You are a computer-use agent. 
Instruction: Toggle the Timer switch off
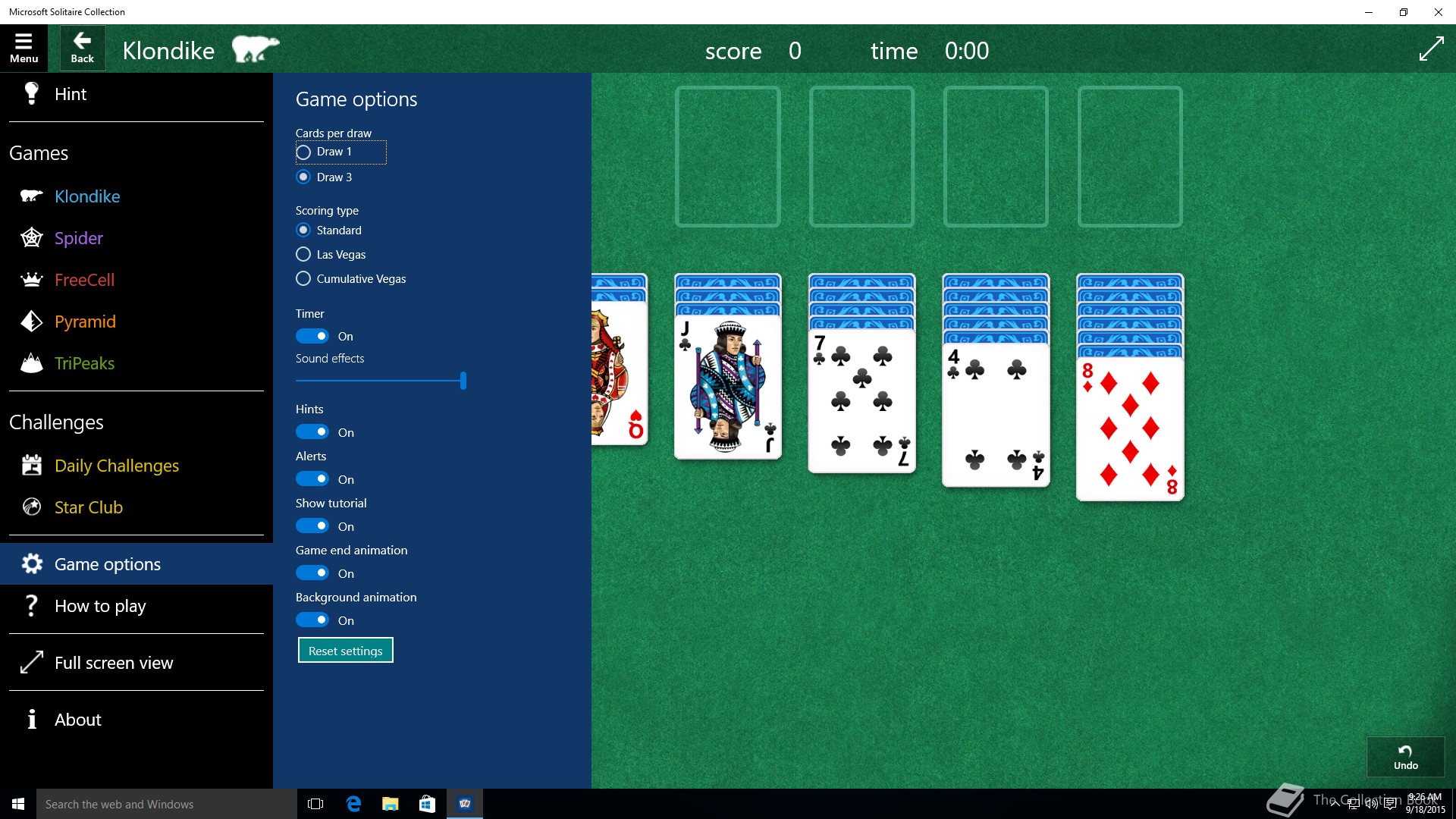point(312,336)
